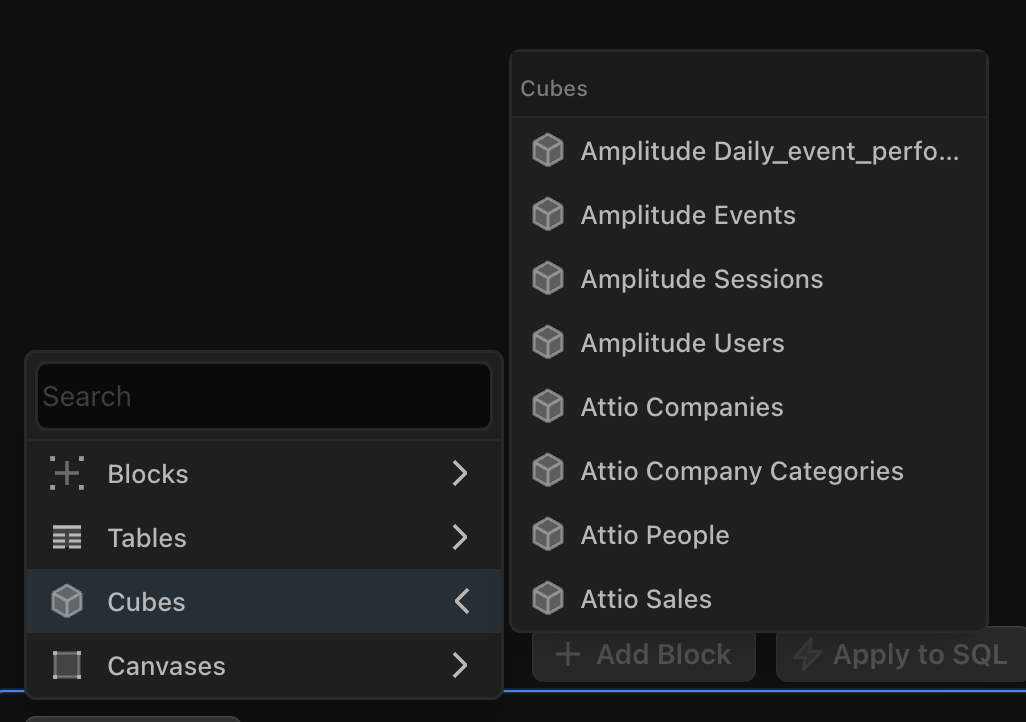The height and width of the screenshot is (722, 1026).
Task: Choose Amplitude Daily_event_perfo... cube
Action: (749, 151)
